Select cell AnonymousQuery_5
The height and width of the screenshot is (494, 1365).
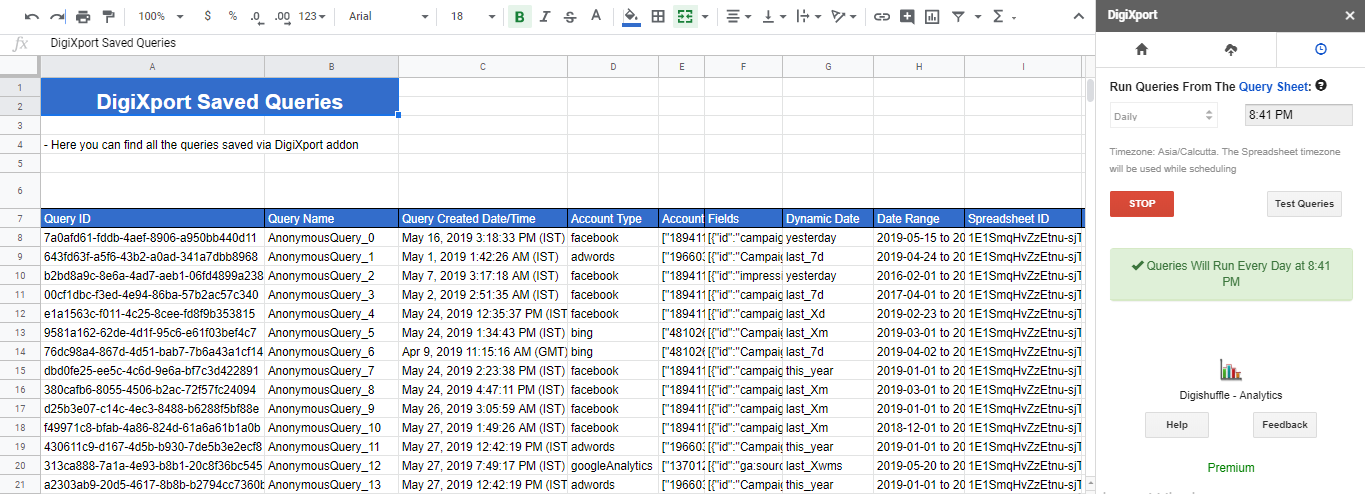click(x=331, y=333)
